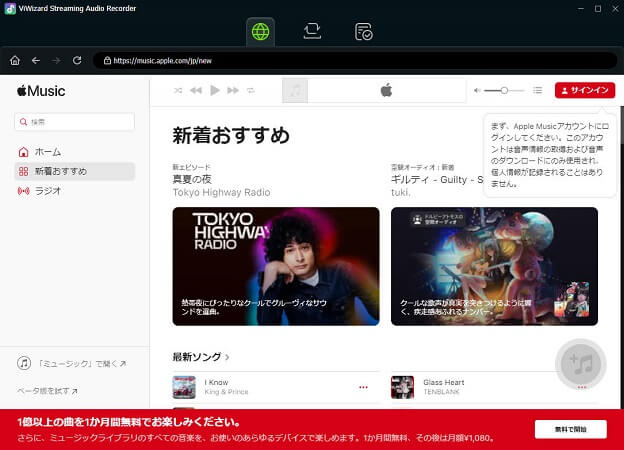The width and height of the screenshot is (624, 450).
Task: Go to the home page icon
Action: 15,60
